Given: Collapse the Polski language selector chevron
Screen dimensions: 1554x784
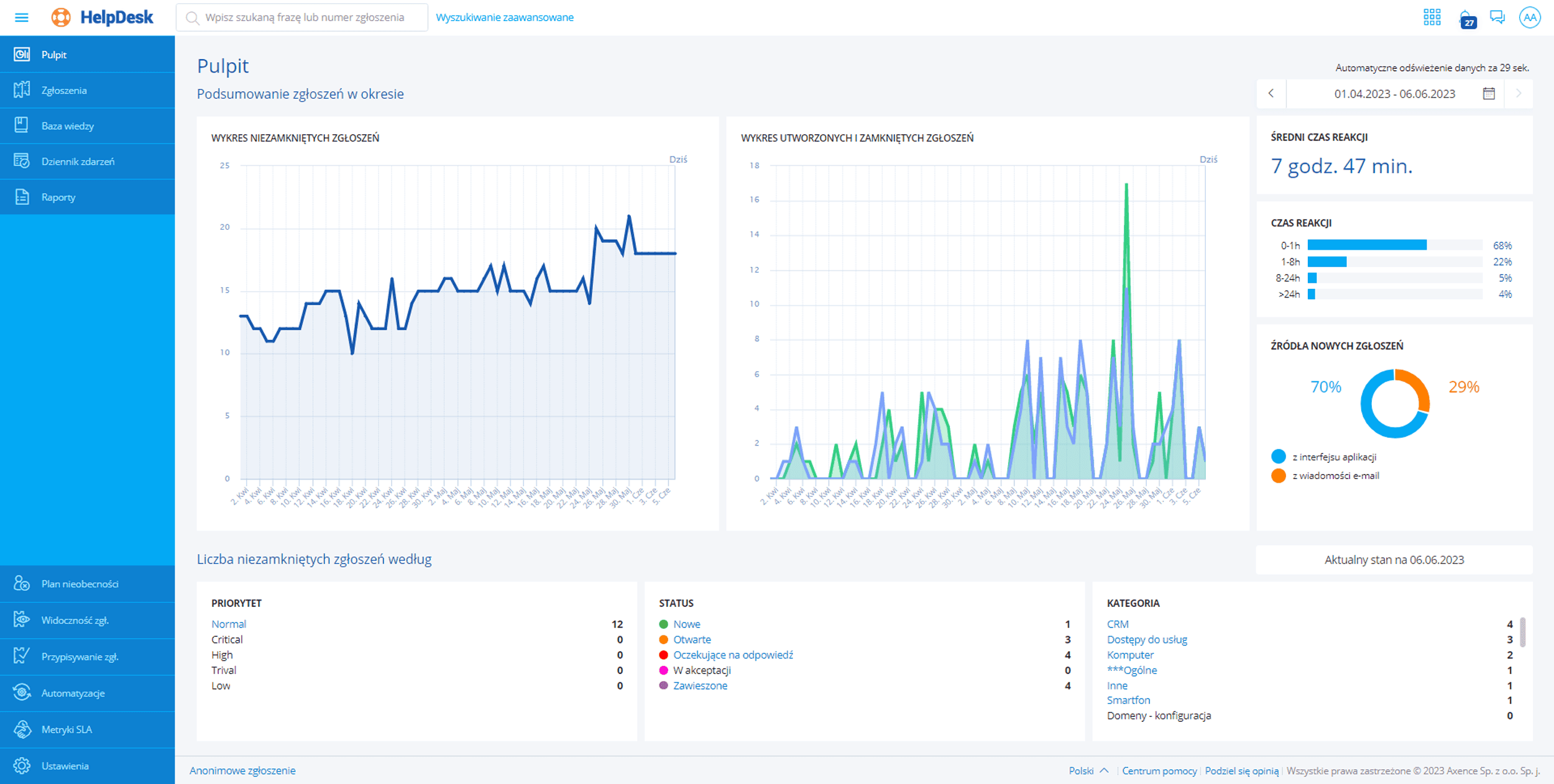Looking at the screenshot, I should 1106,770.
